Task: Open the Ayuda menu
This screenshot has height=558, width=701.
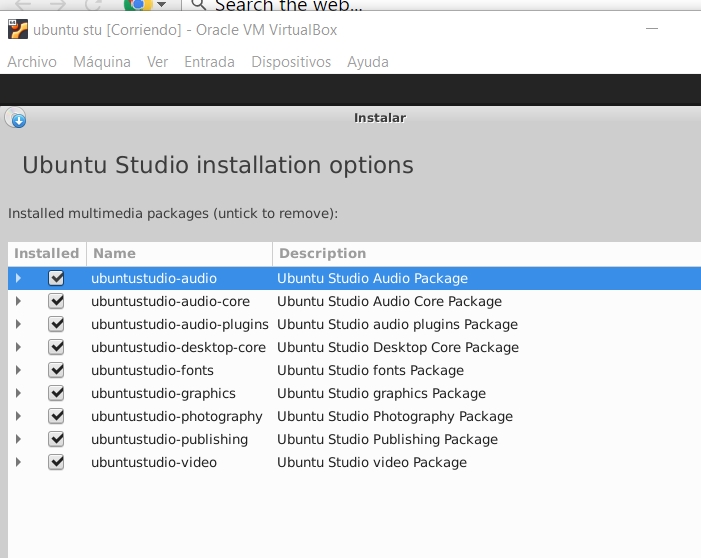Action: tap(368, 62)
